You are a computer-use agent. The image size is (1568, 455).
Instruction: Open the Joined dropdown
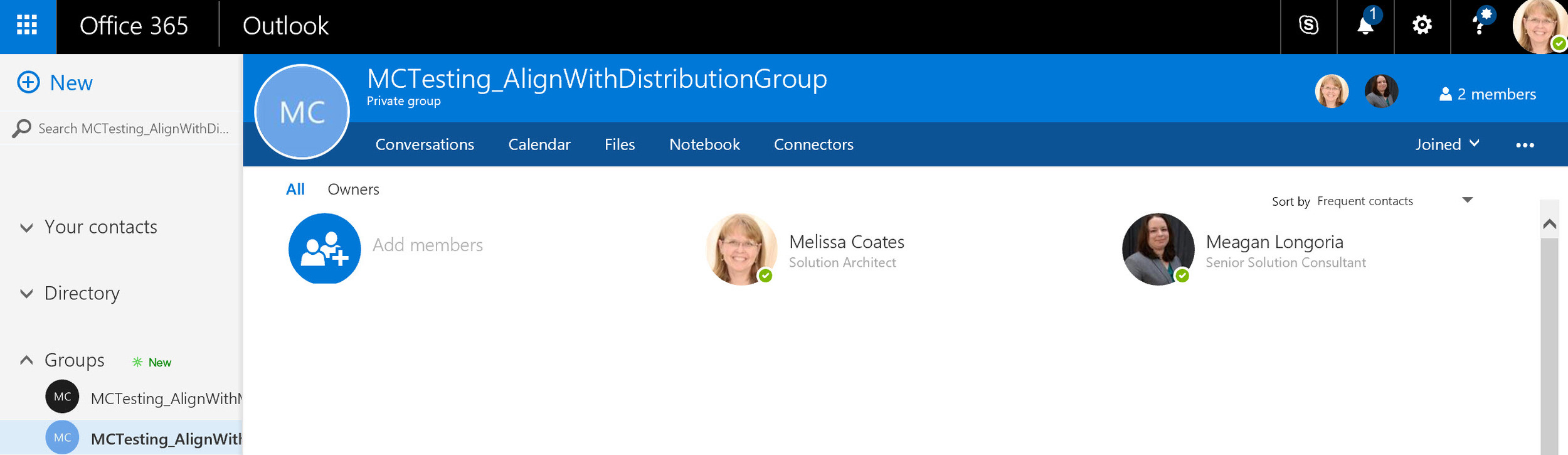(x=1447, y=144)
